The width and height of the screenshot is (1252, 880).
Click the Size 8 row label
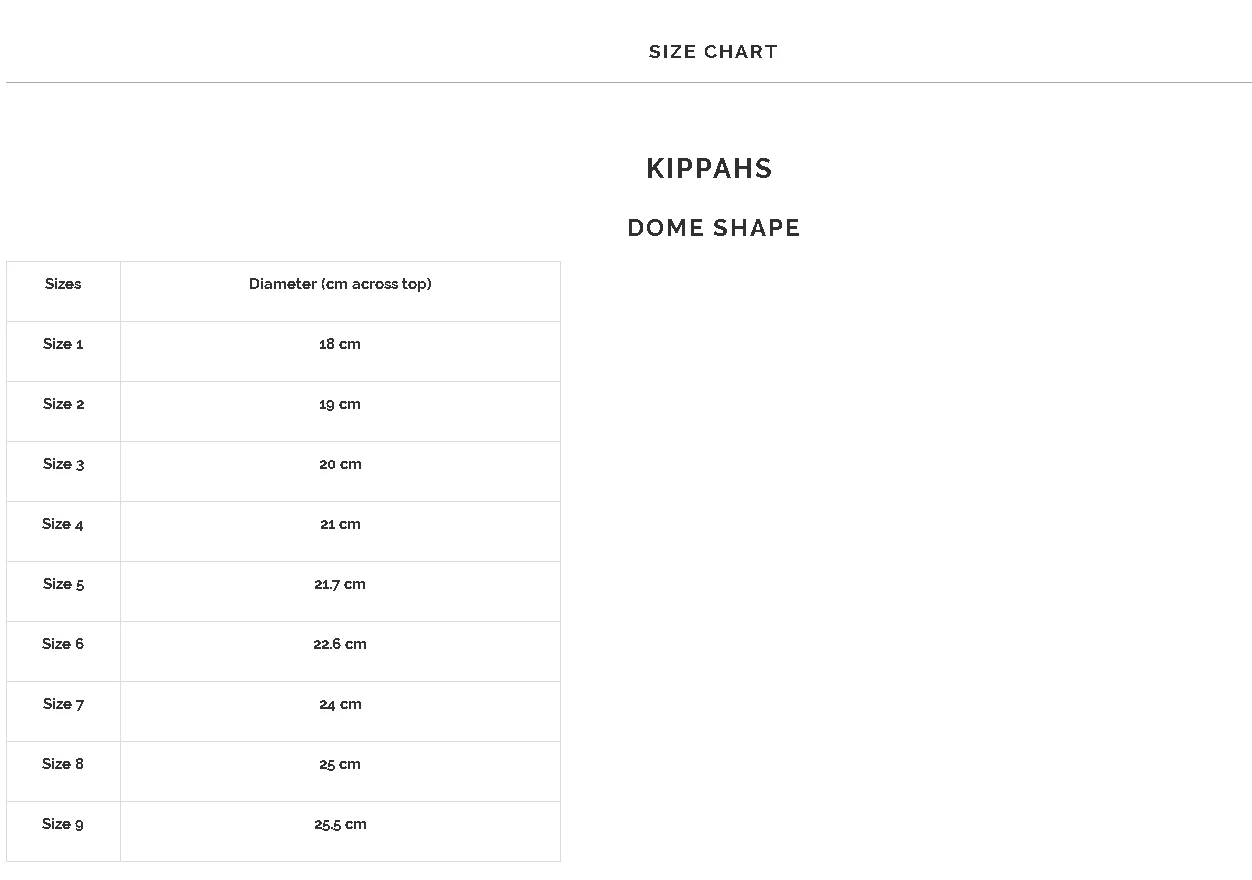point(63,764)
